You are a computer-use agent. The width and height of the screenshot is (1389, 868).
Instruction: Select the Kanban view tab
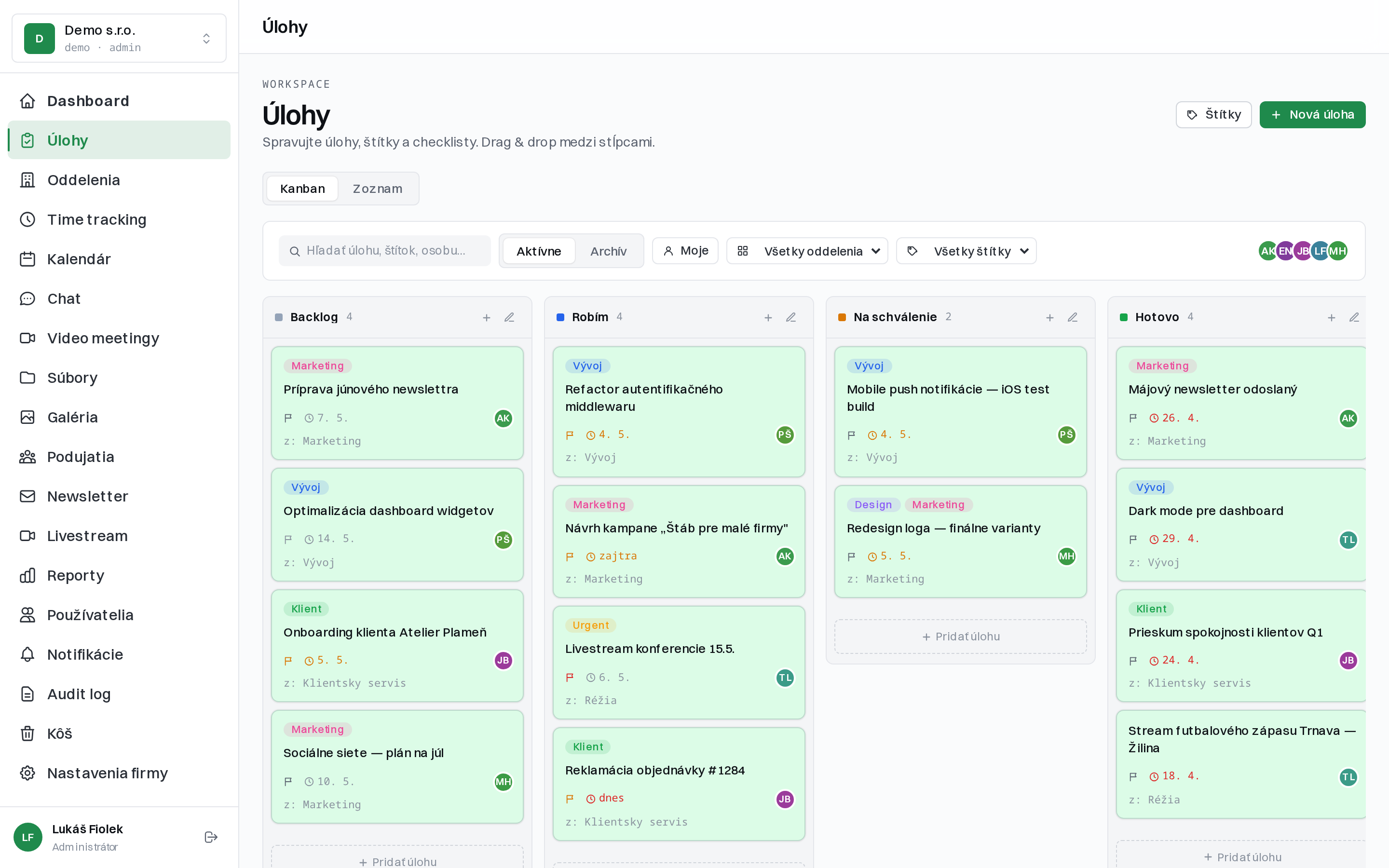coord(302,189)
